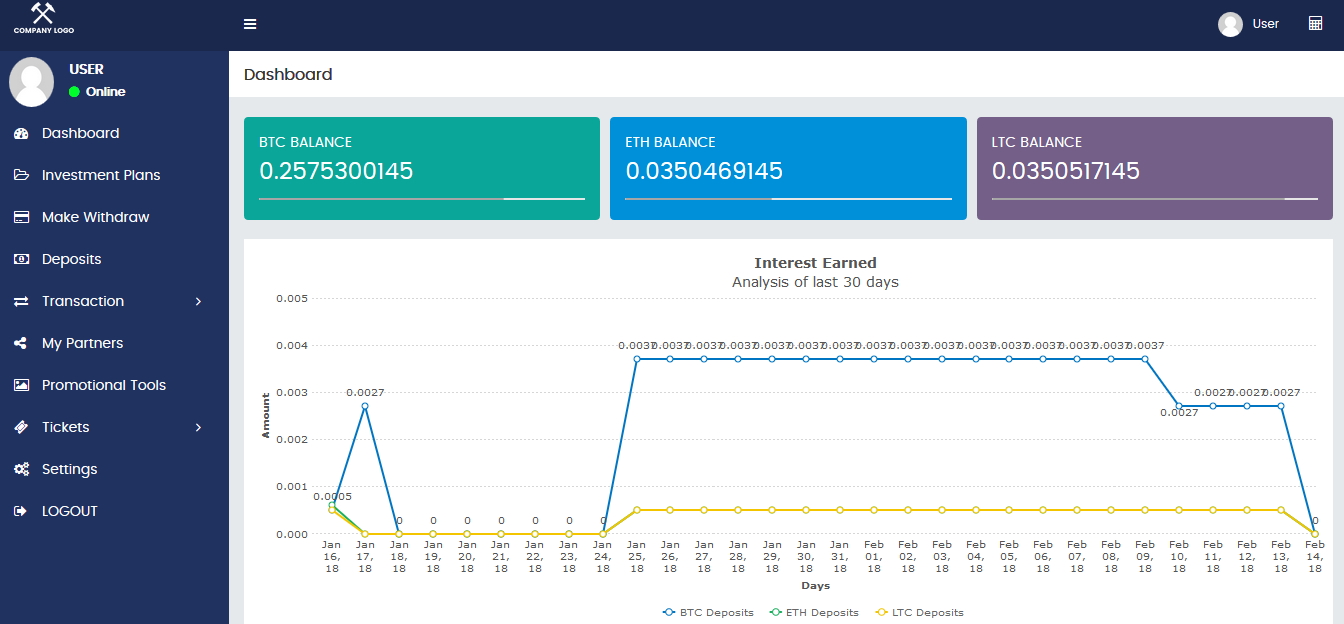
Task: Click the My Partners share icon
Action: [x=21, y=343]
